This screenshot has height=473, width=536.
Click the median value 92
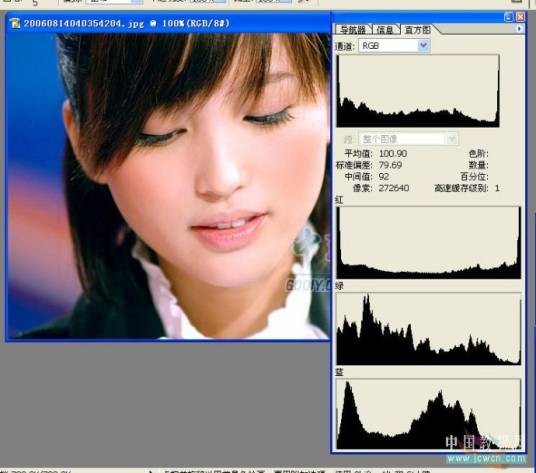click(384, 177)
